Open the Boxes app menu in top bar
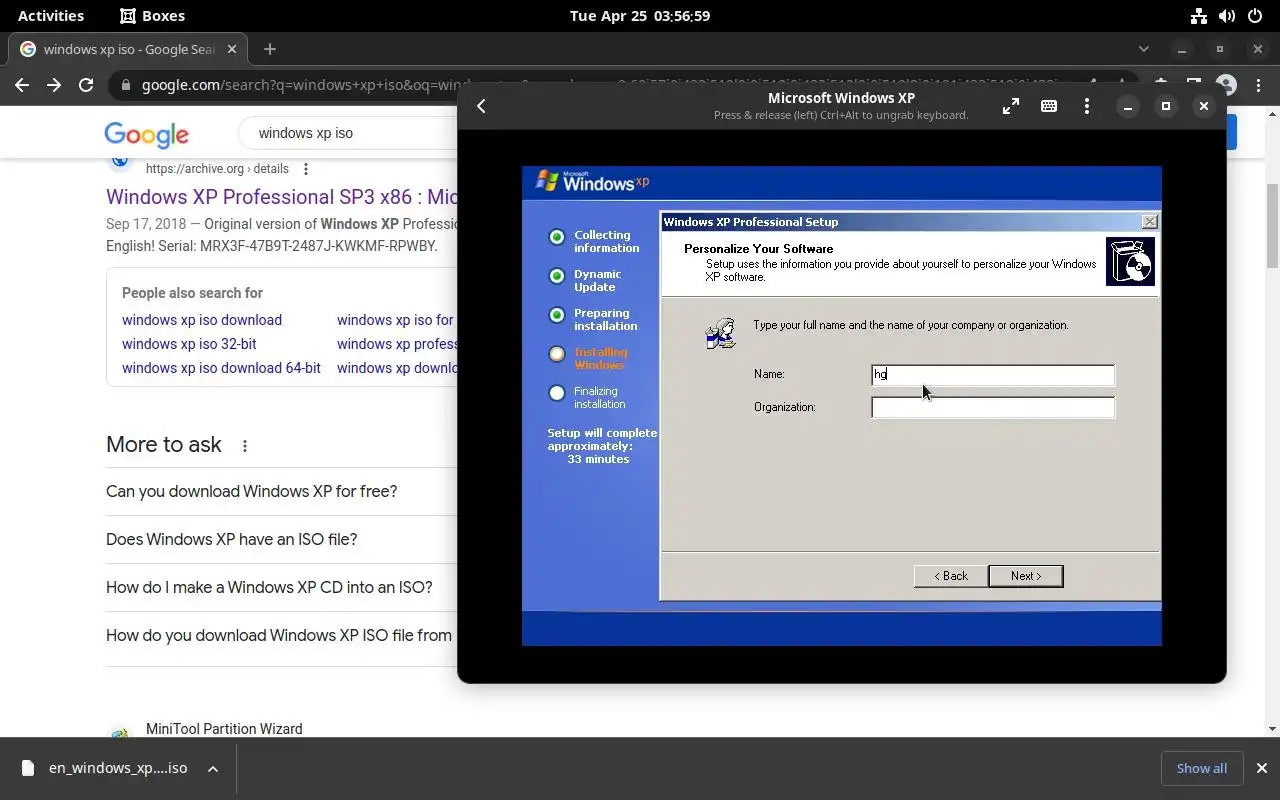This screenshot has width=1280, height=800. 152,16
